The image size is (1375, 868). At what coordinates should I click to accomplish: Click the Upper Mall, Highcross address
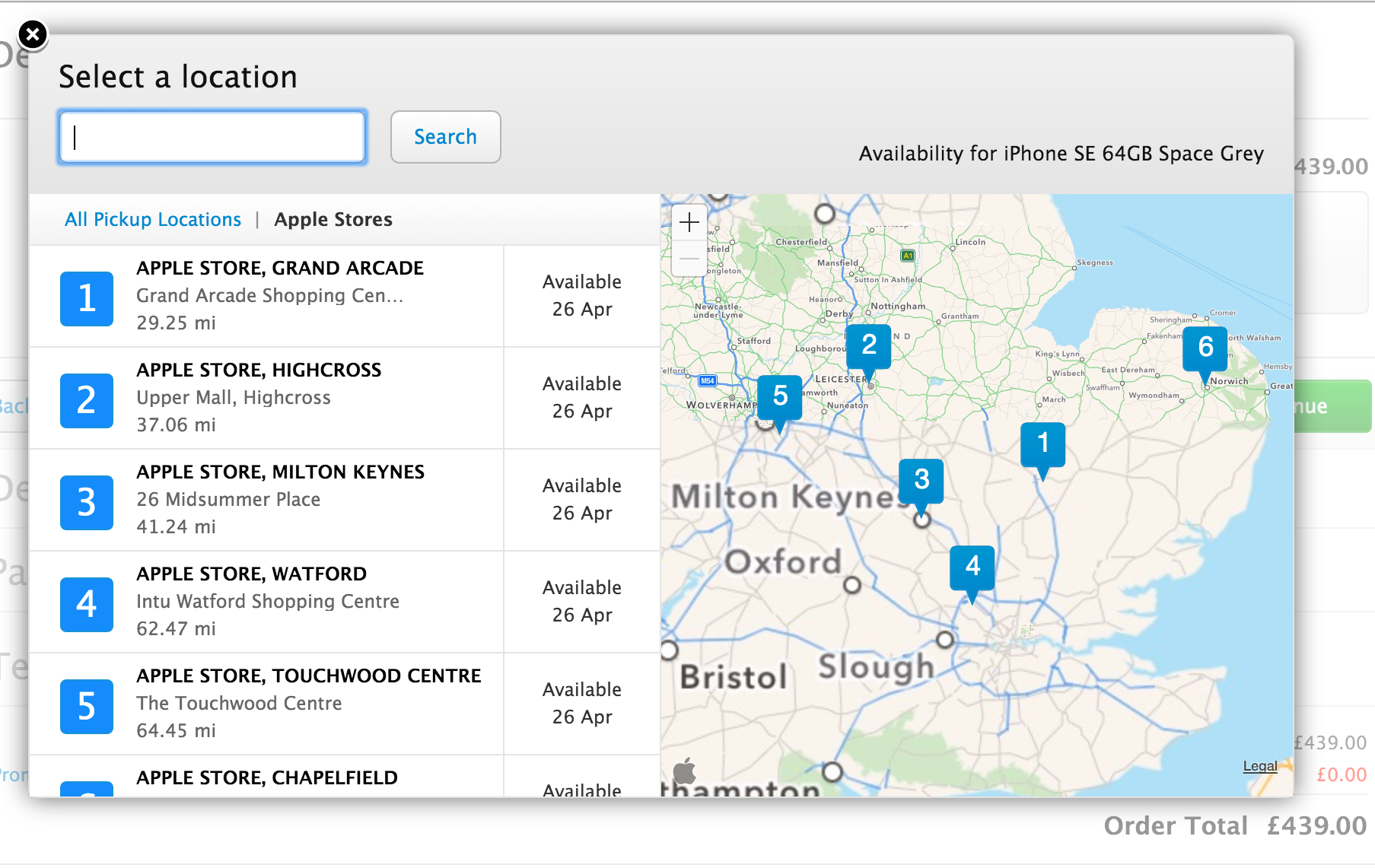(234, 397)
